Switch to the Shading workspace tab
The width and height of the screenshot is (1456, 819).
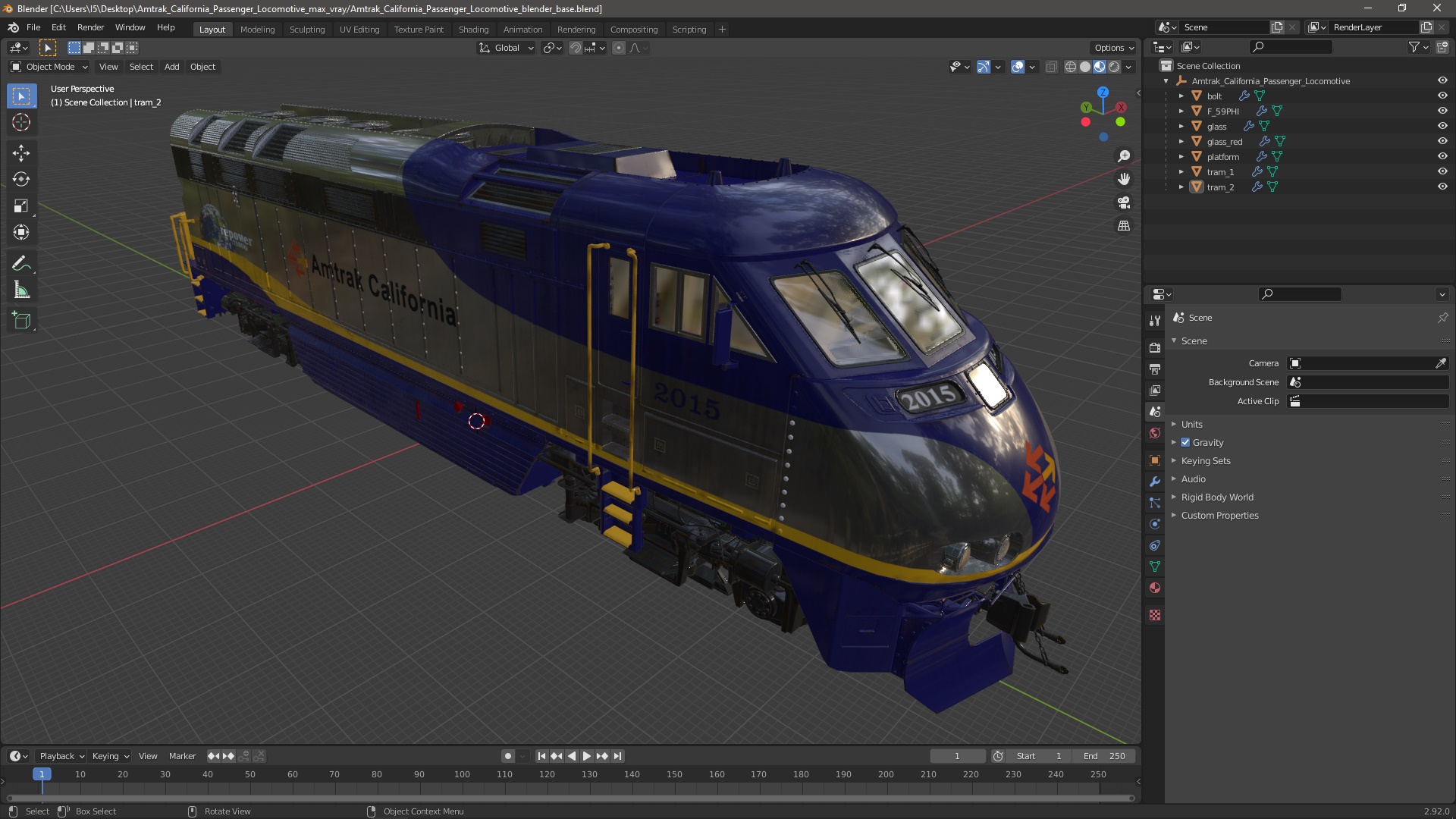point(473,30)
